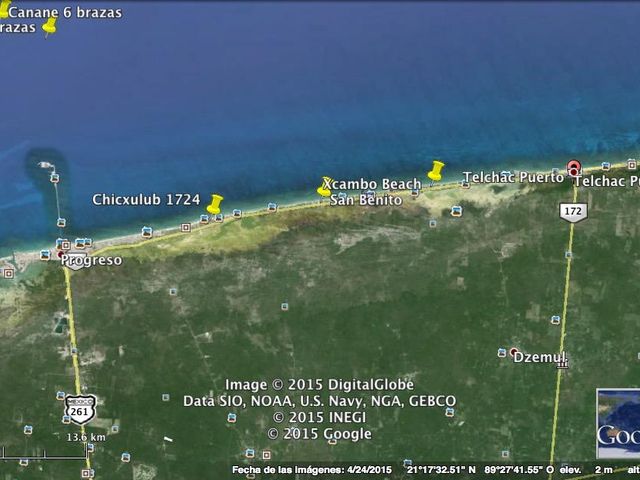This screenshot has width=640, height=480.
Task: Select the San Benito label
Action: 366,200
